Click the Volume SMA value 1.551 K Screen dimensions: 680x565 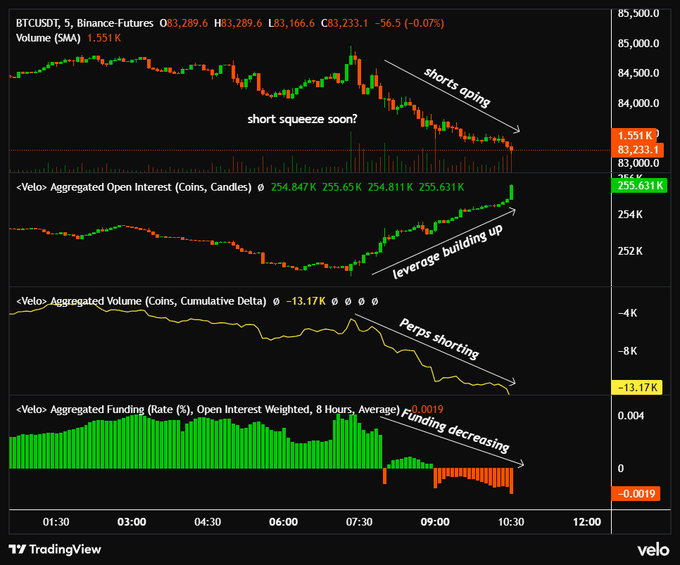pyautogui.click(x=104, y=38)
